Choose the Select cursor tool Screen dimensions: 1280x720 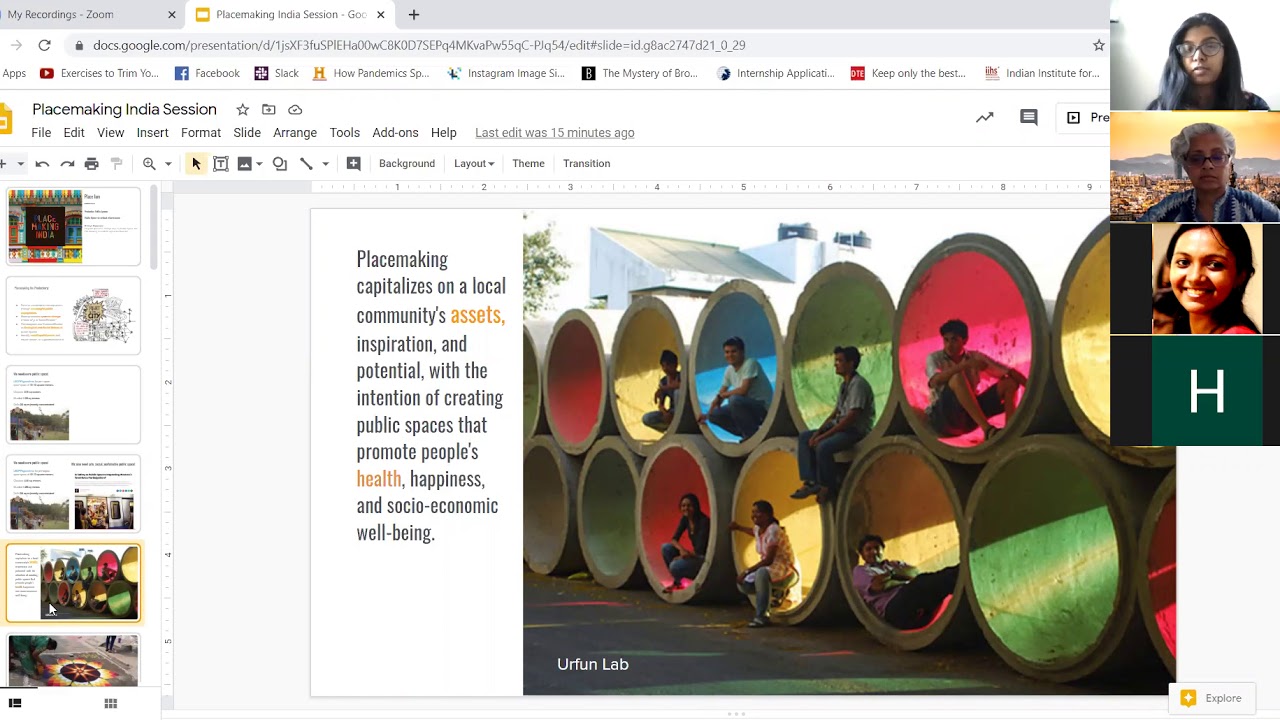pos(196,164)
